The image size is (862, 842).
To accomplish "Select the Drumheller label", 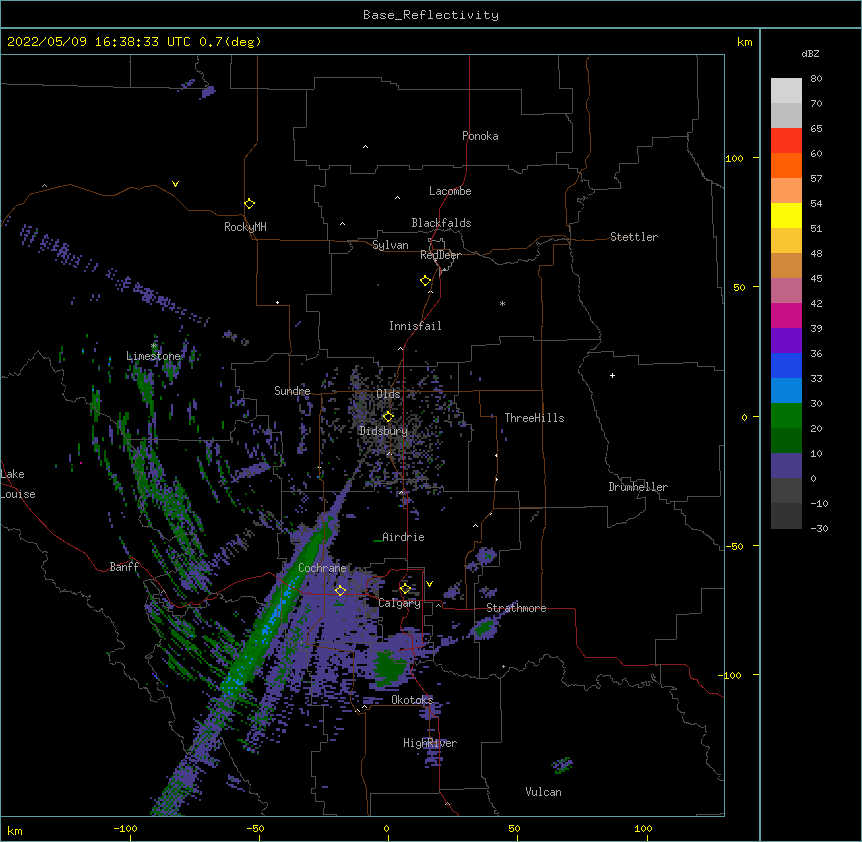I will 638,487.
